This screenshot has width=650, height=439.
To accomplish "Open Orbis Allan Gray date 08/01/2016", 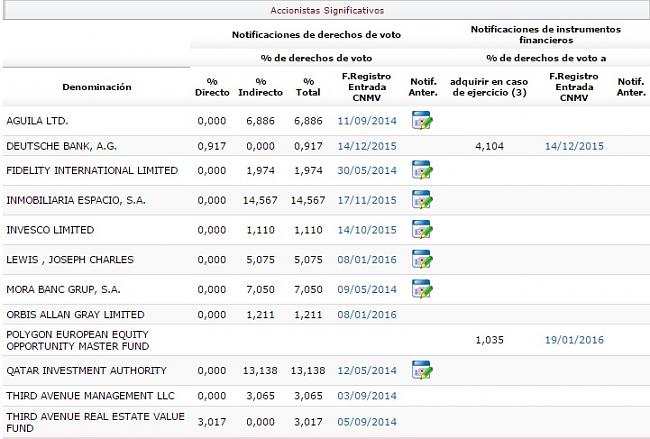I will pyautogui.click(x=367, y=315).
